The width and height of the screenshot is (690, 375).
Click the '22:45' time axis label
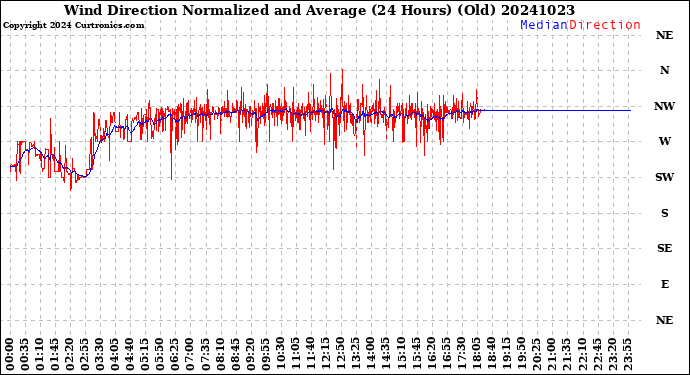597,354
